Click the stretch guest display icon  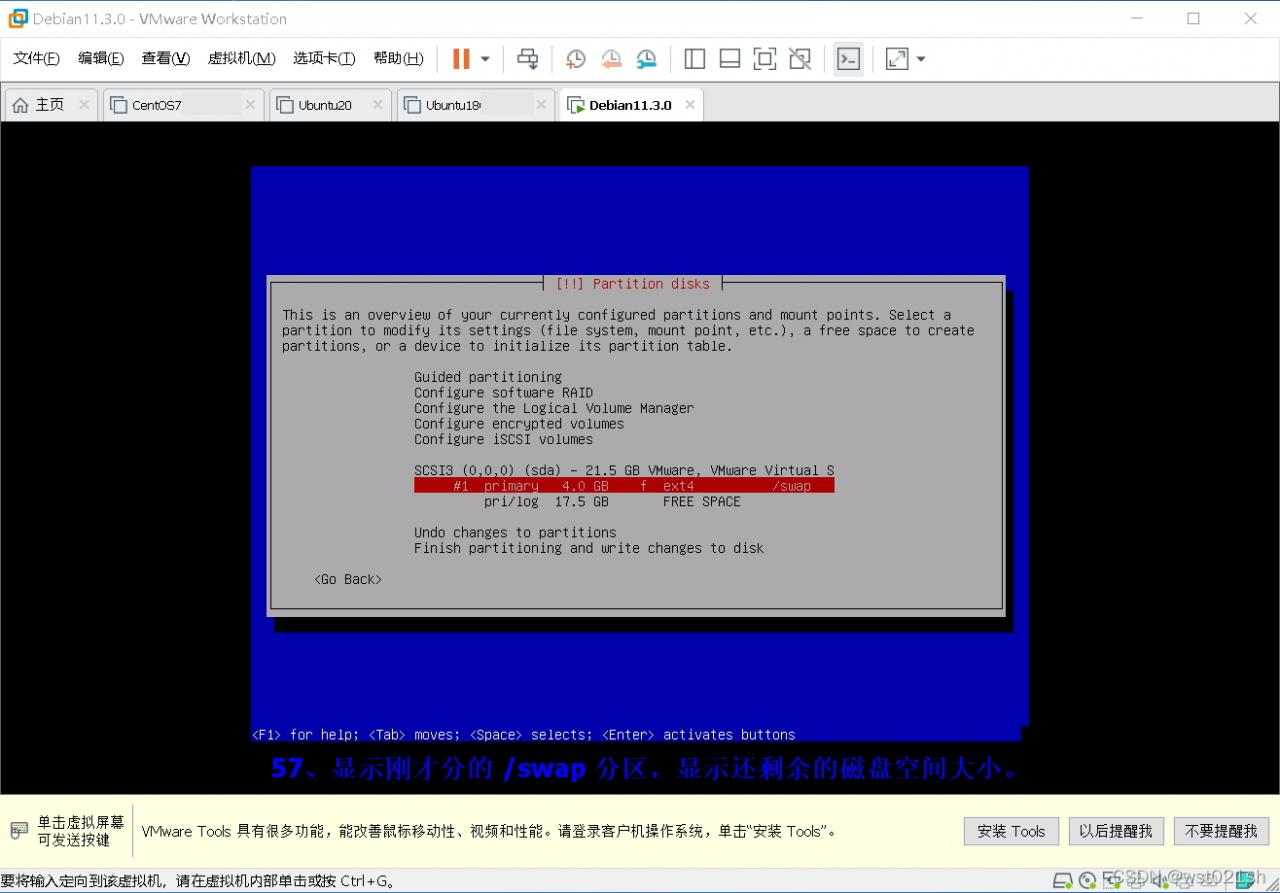coord(897,59)
